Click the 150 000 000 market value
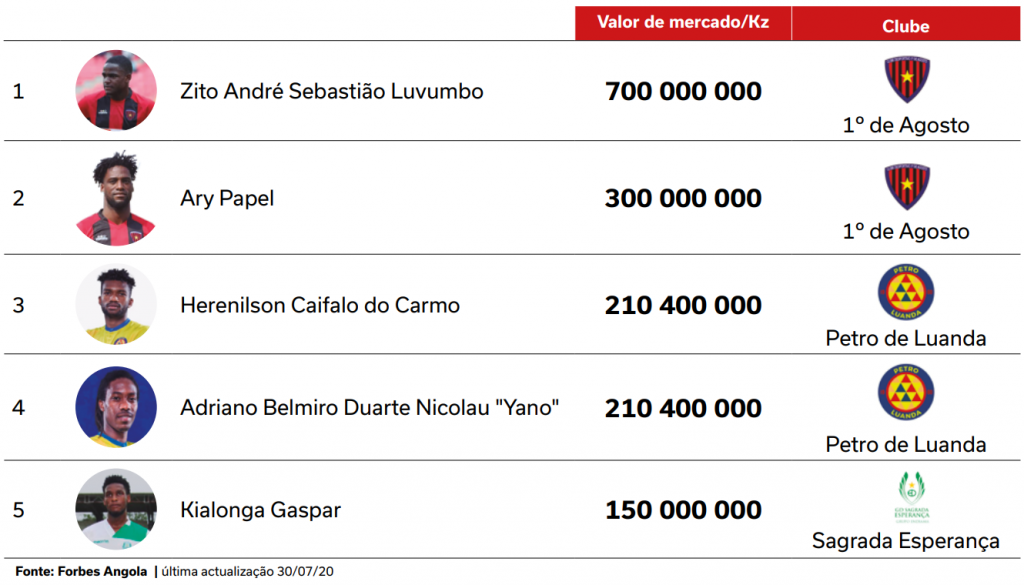 click(x=683, y=510)
